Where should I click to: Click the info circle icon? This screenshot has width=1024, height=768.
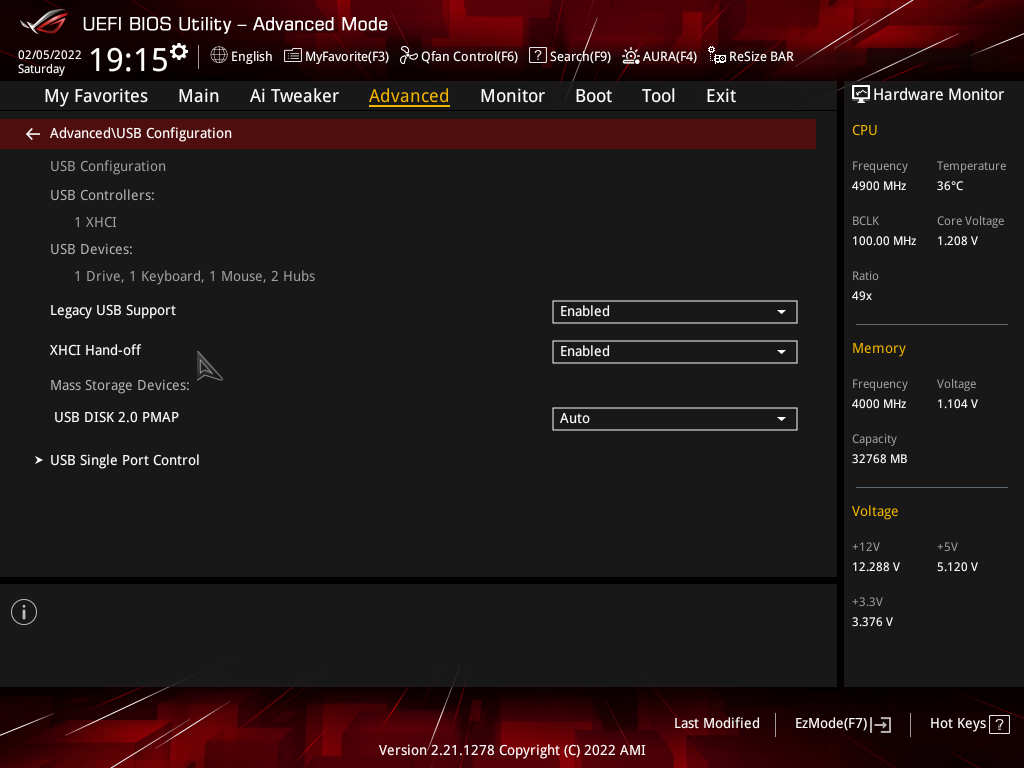[x=24, y=612]
